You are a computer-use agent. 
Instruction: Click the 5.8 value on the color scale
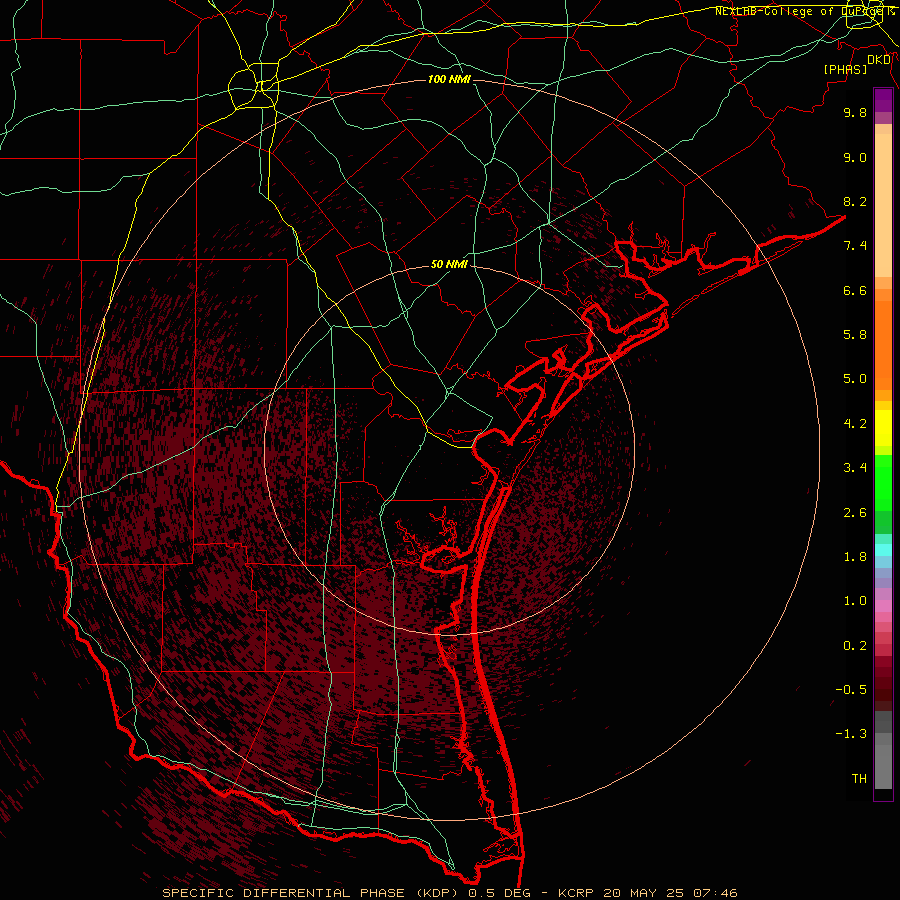(x=855, y=335)
